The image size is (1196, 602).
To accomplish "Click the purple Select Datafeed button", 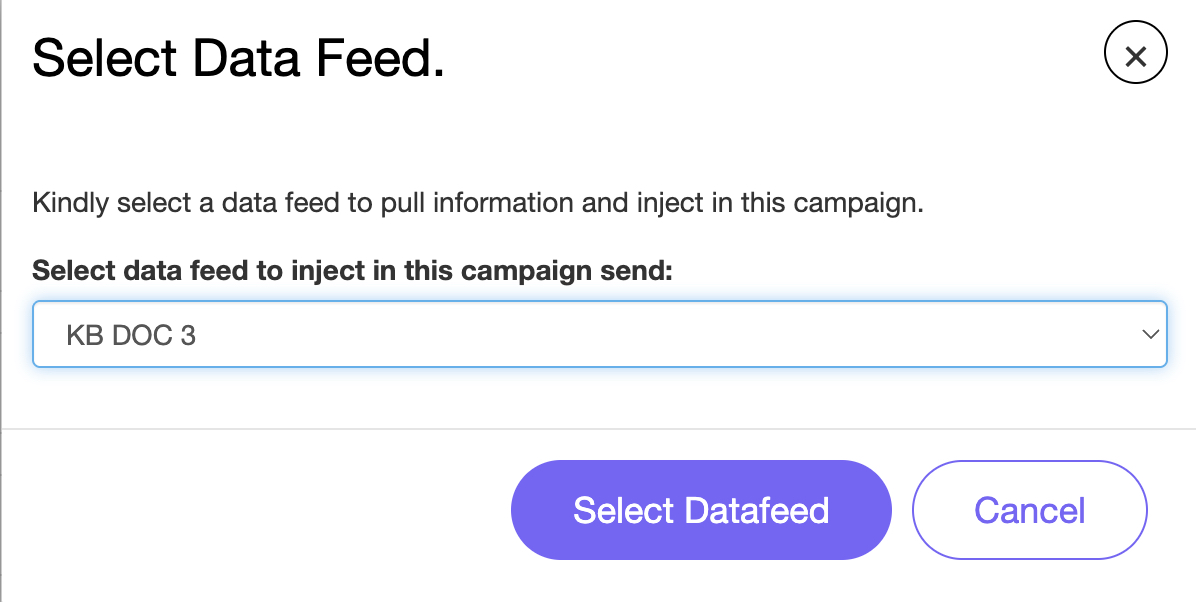I will point(701,510).
